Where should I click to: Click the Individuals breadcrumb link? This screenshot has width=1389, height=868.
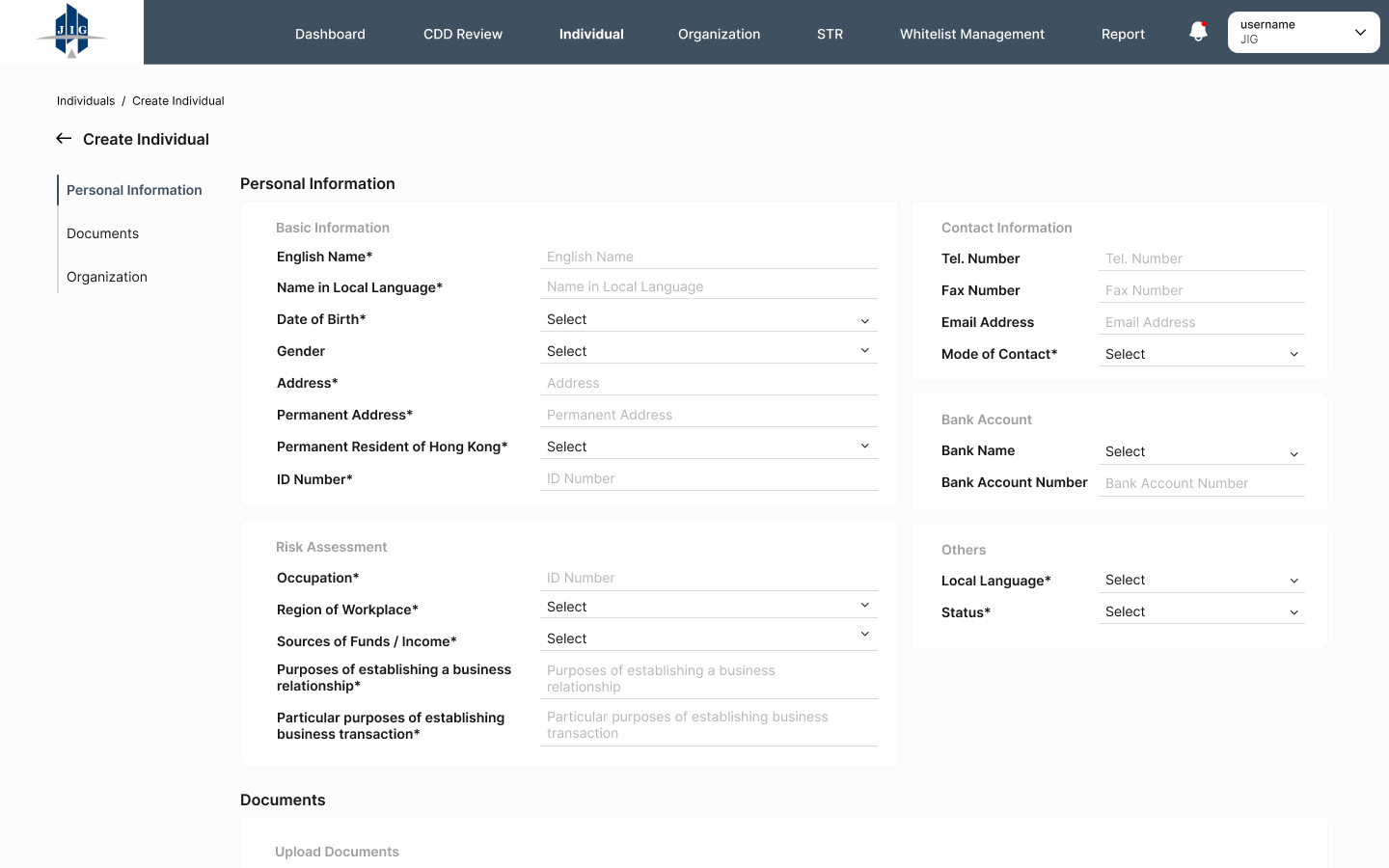[86, 101]
